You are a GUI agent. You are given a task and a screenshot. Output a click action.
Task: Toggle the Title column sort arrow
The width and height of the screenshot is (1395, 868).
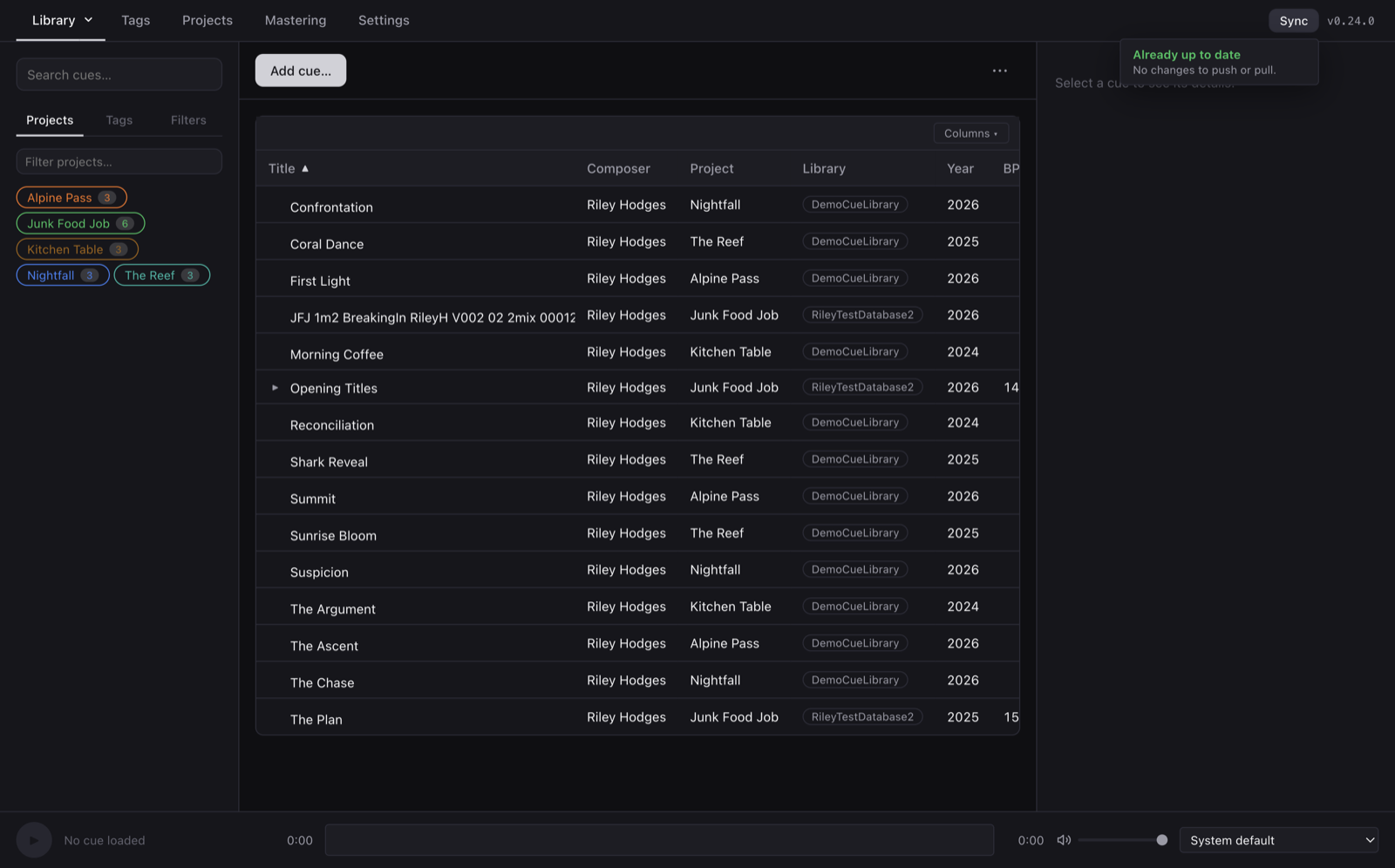point(305,168)
